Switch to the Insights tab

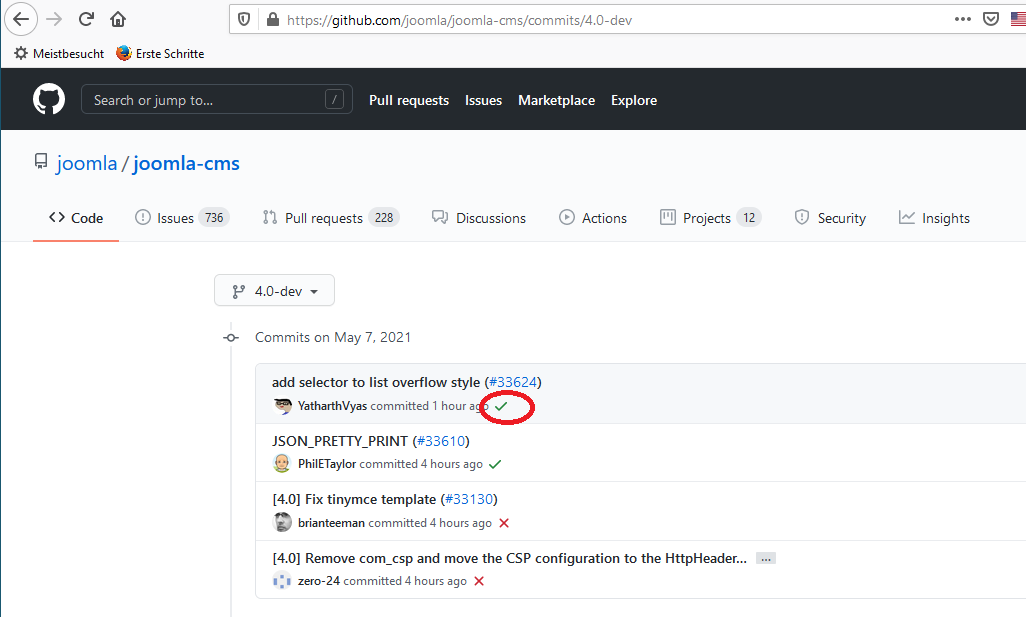coord(934,218)
